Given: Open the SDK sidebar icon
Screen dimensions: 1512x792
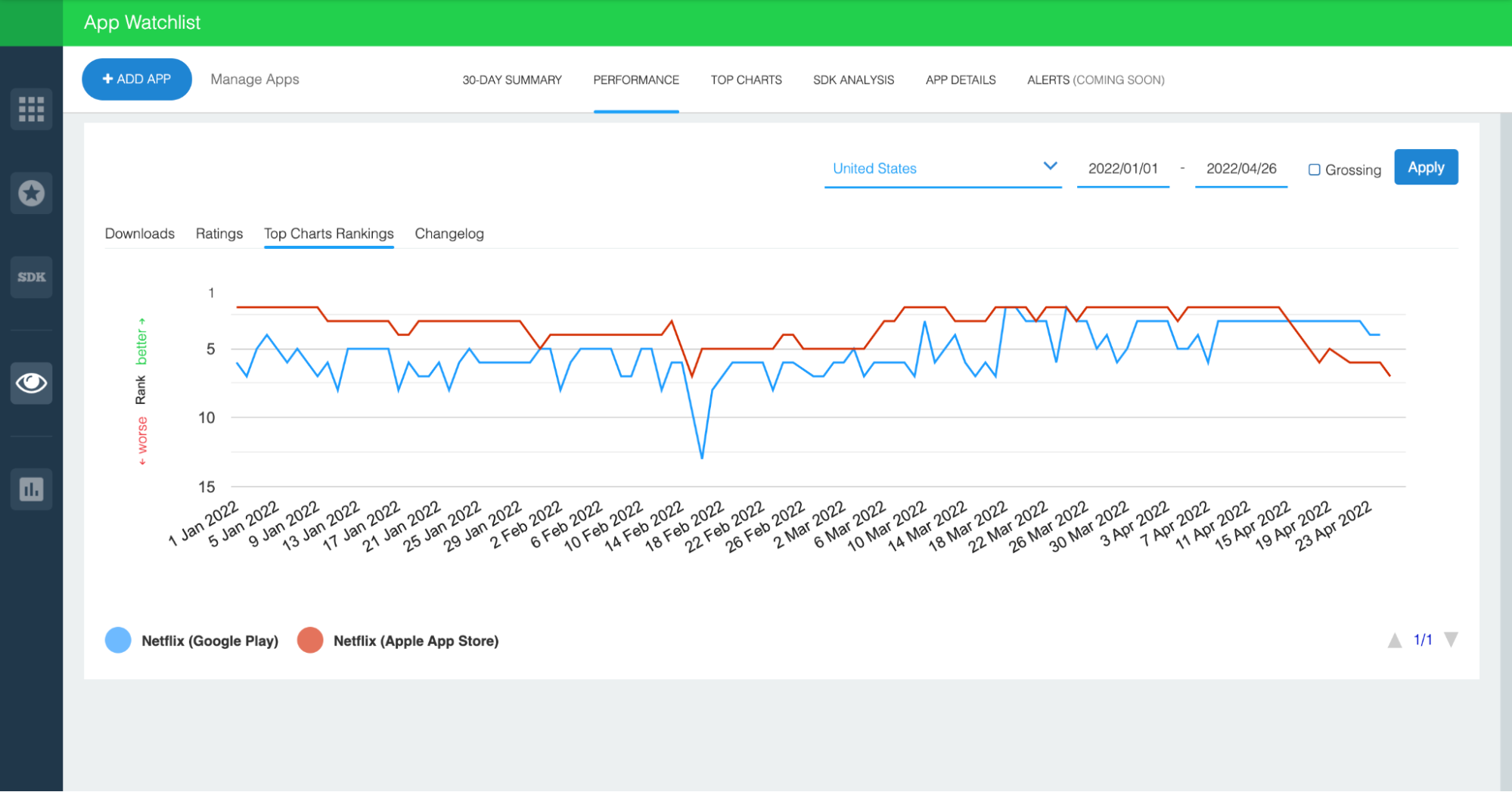Looking at the screenshot, I should [x=31, y=277].
